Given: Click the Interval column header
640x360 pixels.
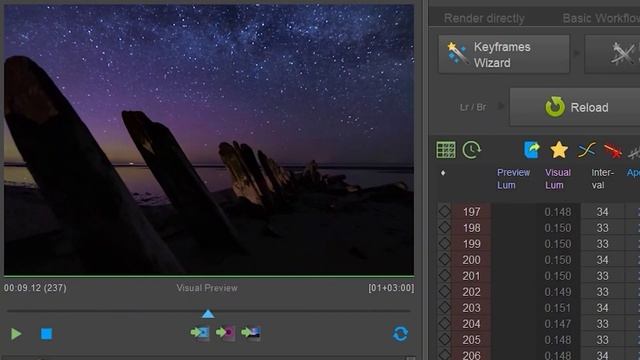Looking at the screenshot, I should (602, 179).
